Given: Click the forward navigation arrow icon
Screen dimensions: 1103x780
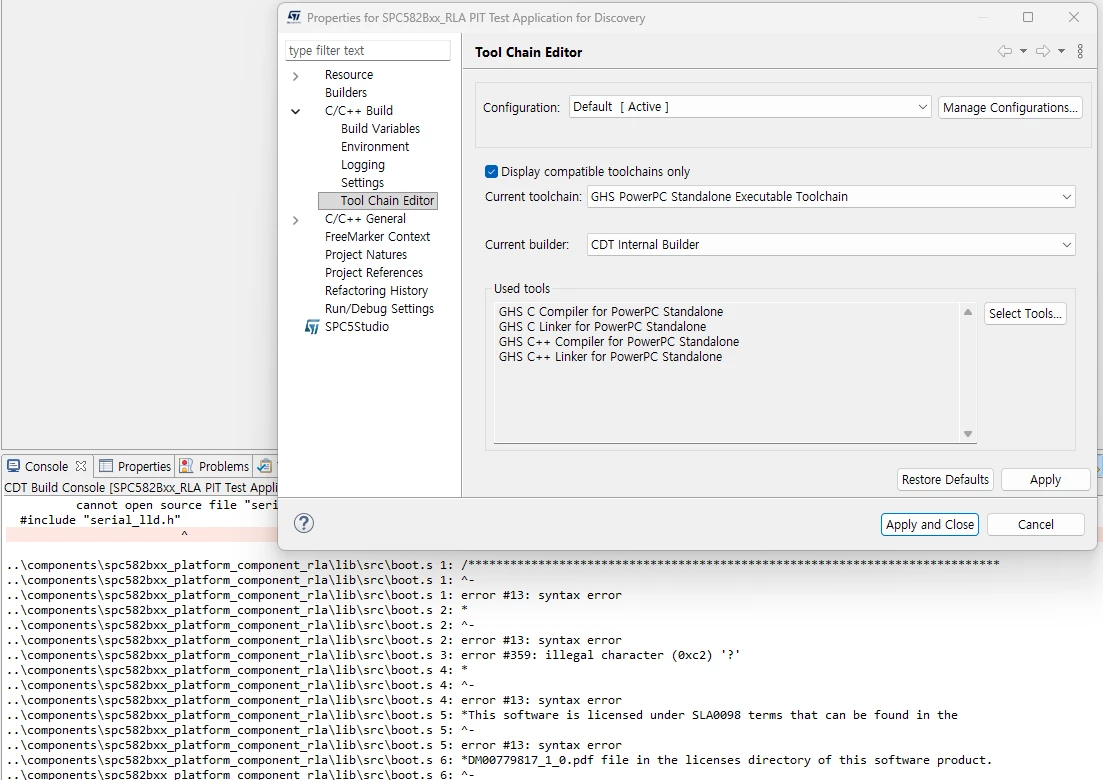Looking at the screenshot, I should (1043, 51).
